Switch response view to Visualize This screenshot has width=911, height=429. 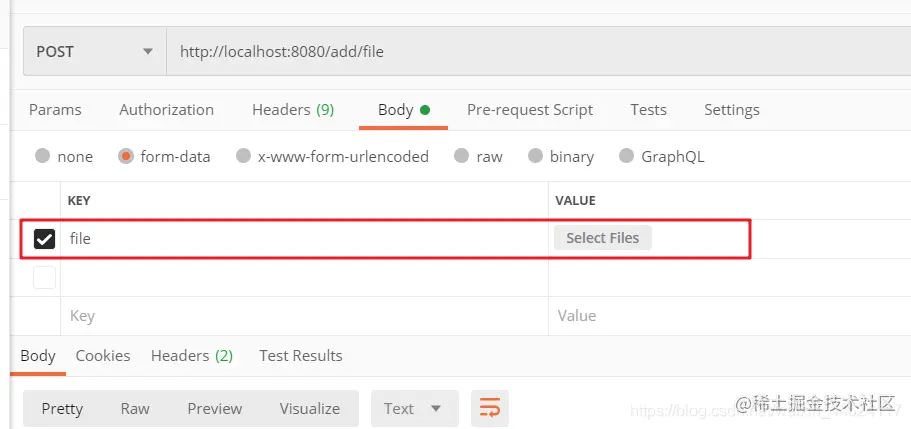point(310,409)
